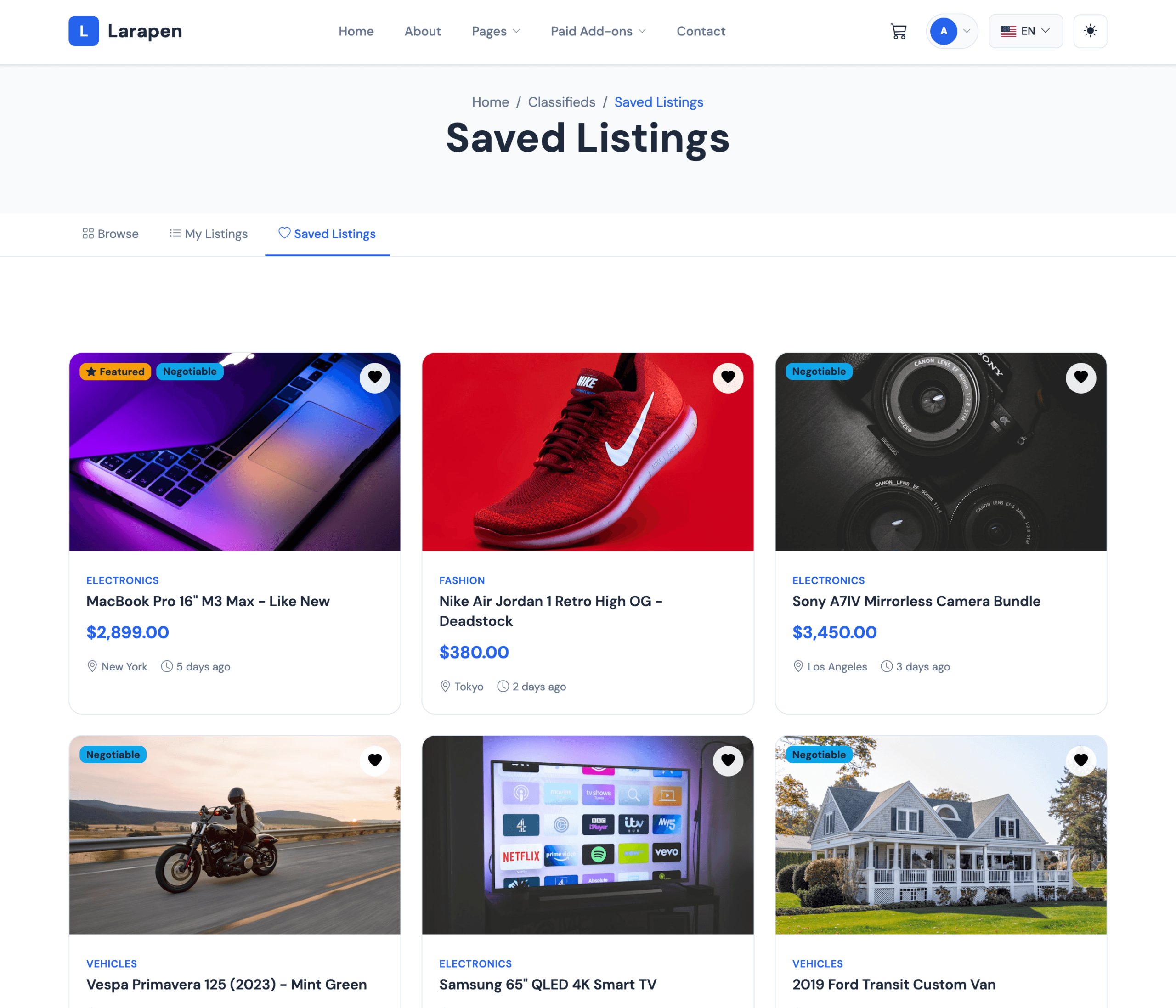Click the Featured star badge on MacBook
Image resolution: width=1176 pixels, height=1008 pixels.
click(x=115, y=372)
